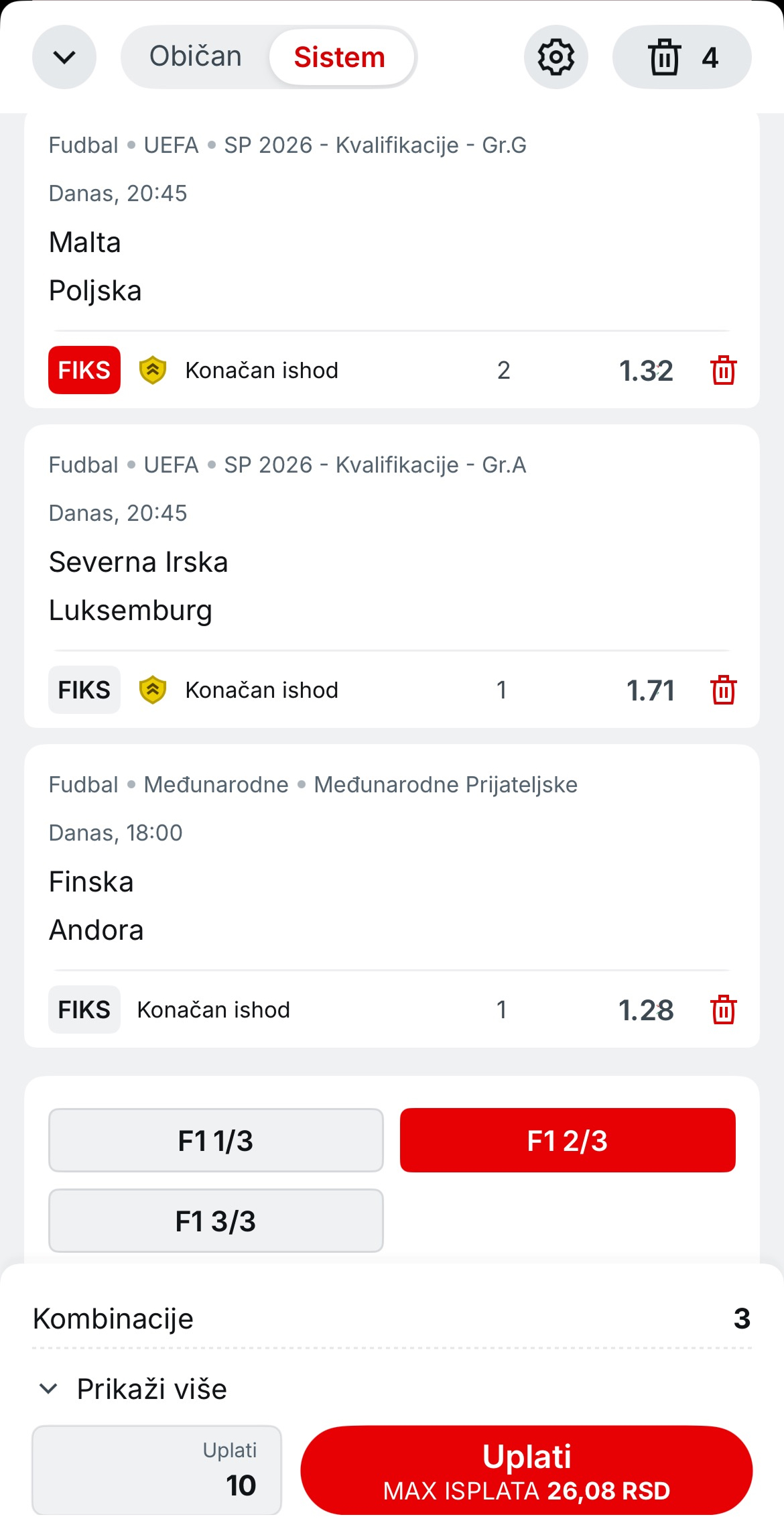Enable FIKS for Severna Irska match
This screenshot has width=784, height=1531.
tap(84, 690)
